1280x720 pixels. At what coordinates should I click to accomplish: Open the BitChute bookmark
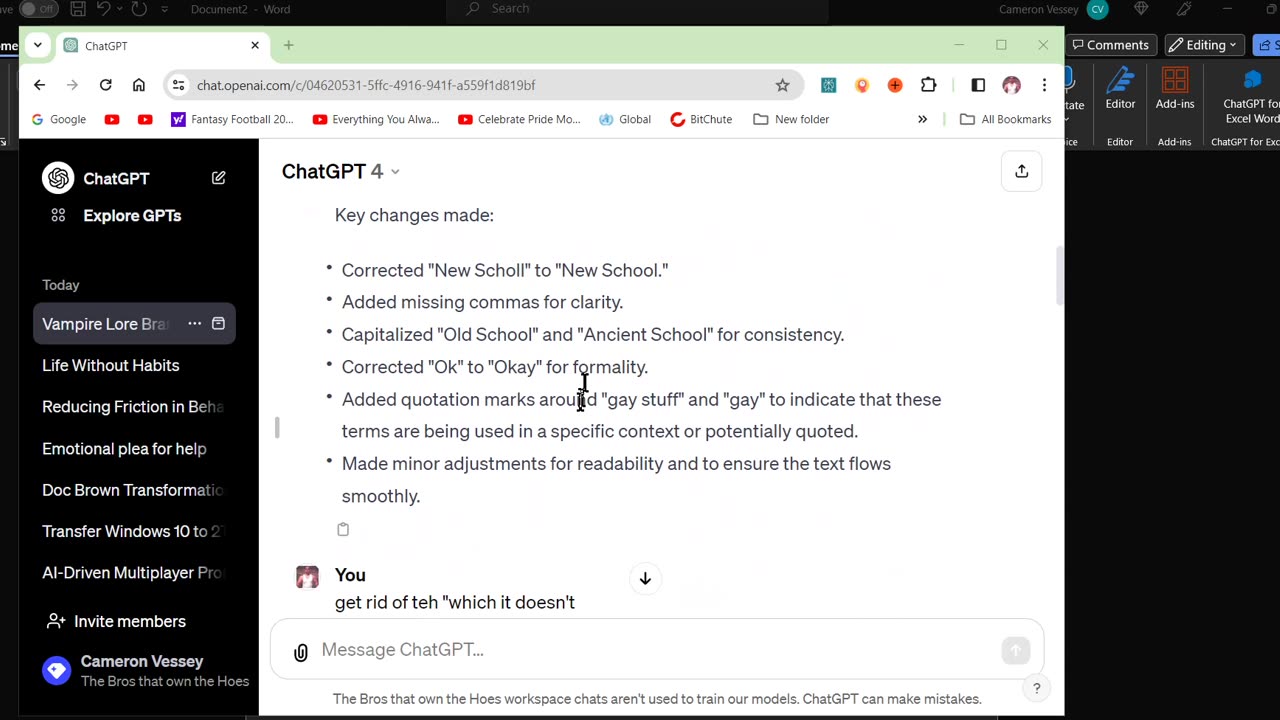click(701, 119)
